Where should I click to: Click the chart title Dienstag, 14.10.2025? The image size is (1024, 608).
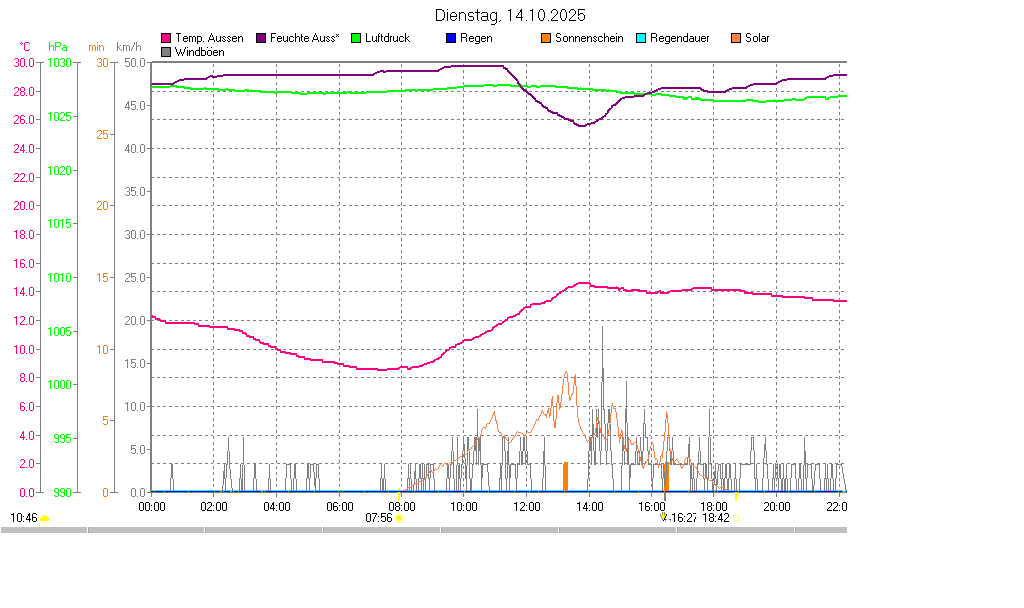[x=511, y=16]
